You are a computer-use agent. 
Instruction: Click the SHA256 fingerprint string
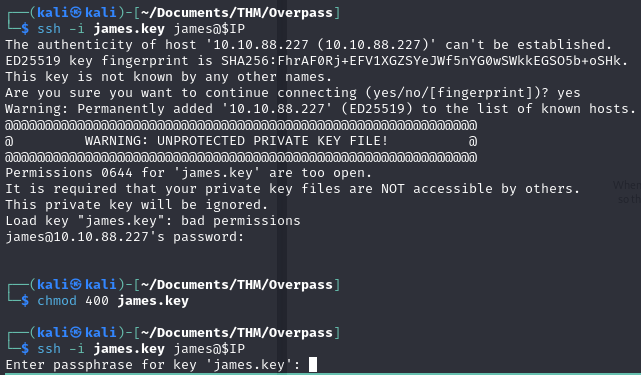(421, 61)
